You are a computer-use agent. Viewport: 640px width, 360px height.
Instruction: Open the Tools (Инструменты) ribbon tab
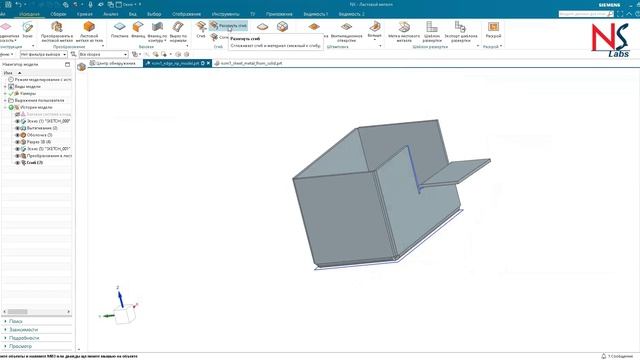(x=225, y=14)
